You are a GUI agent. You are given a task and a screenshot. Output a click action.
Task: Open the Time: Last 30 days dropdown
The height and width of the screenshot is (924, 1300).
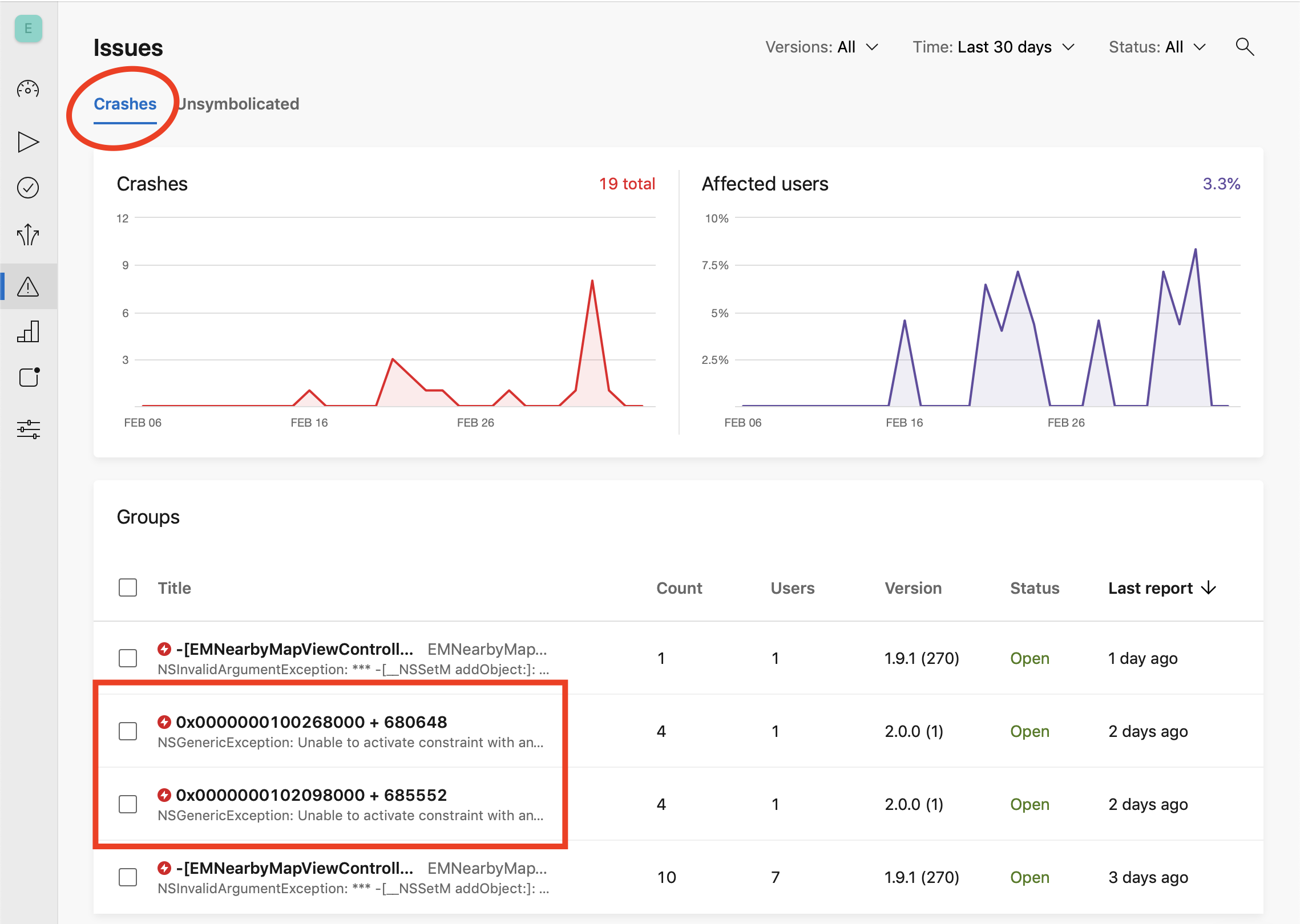click(993, 47)
